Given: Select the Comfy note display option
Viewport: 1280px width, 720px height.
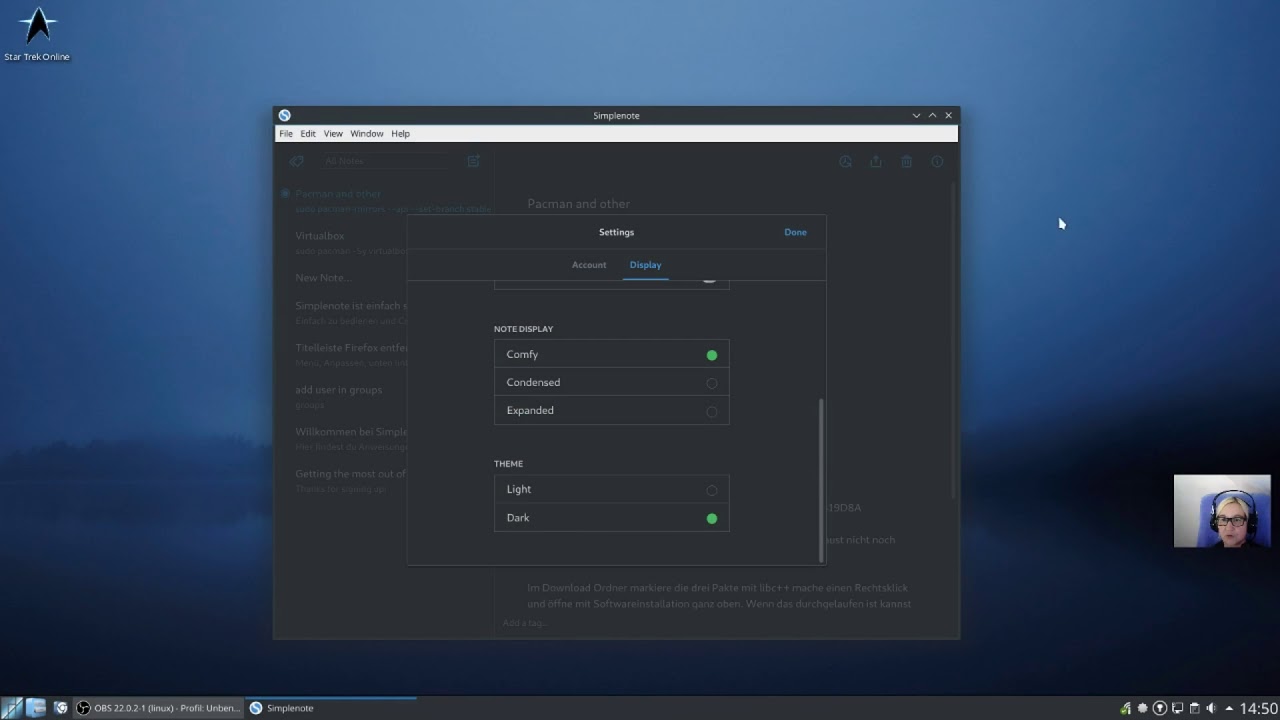Looking at the screenshot, I should click(611, 354).
